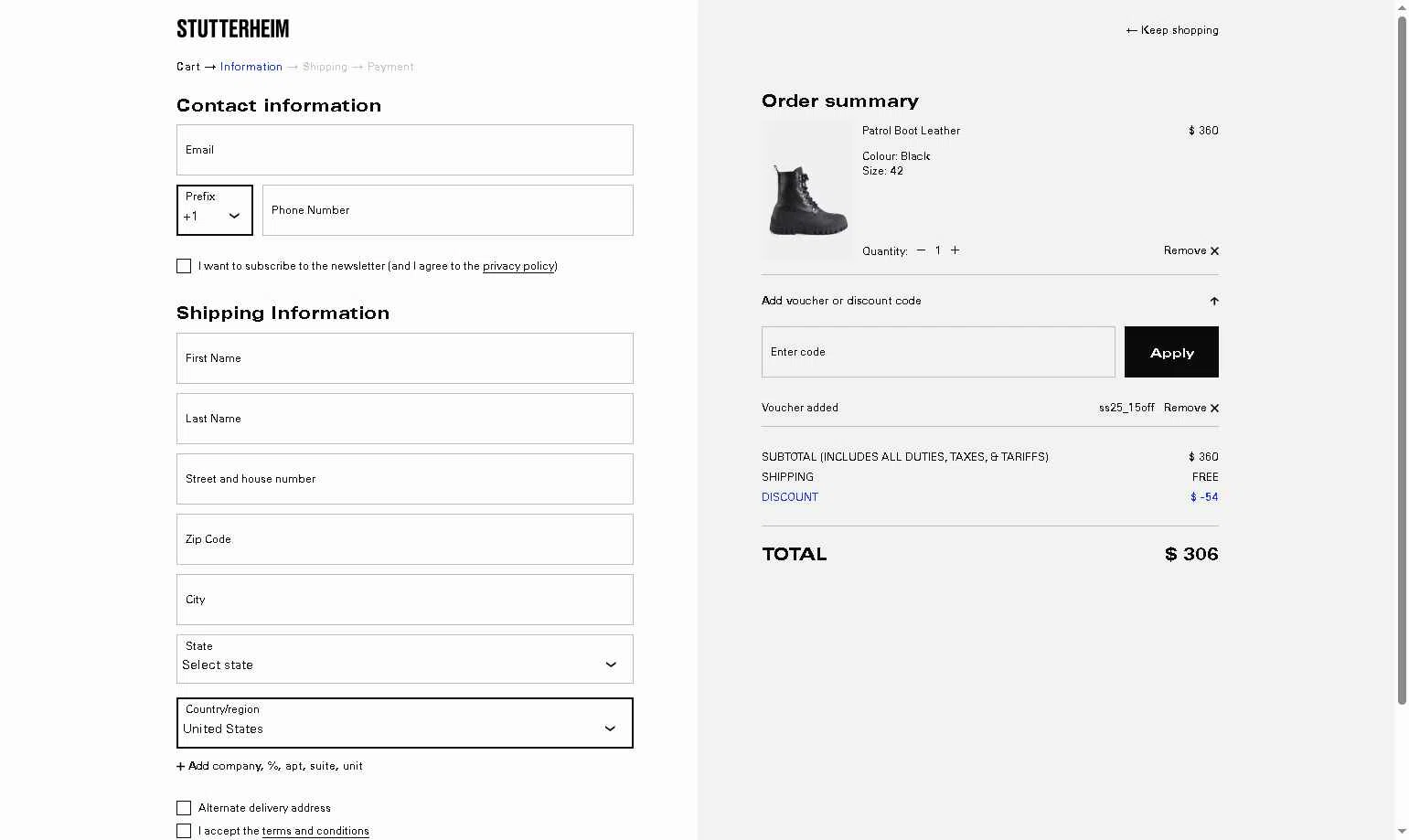The image size is (1409, 840).
Task: Focus the City field
Action: pyautogui.click(x=405, y=600)
